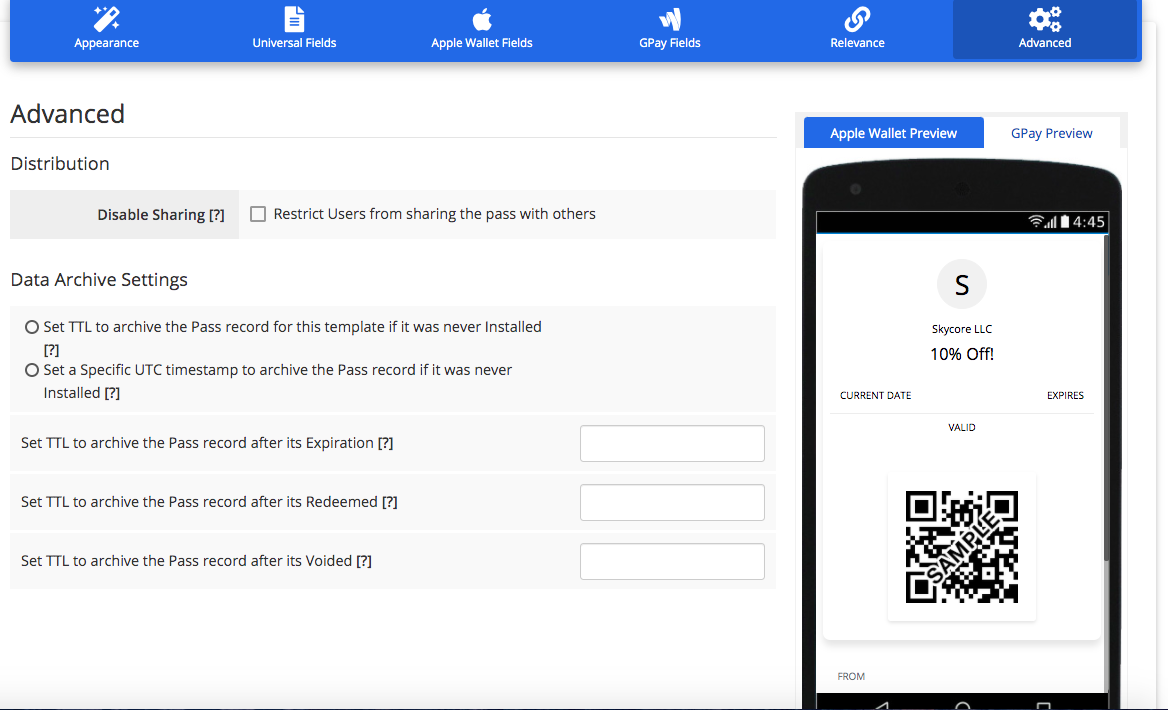The image size is (1168, 710).
Task: Click 'CURRENT DATE' label in preview
Action: tap(875, 396)
